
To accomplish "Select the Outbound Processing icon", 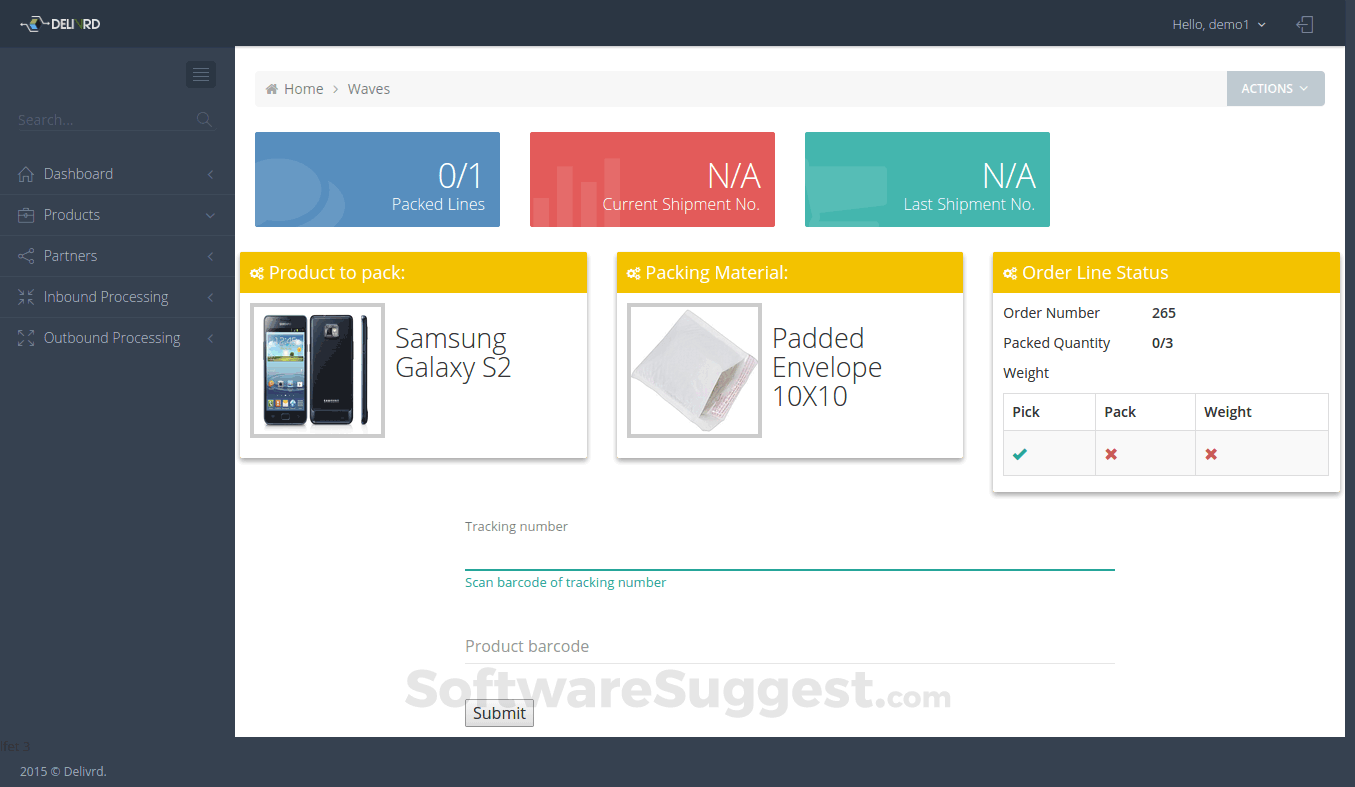I will pyautogui.click(x=24, y=337).
